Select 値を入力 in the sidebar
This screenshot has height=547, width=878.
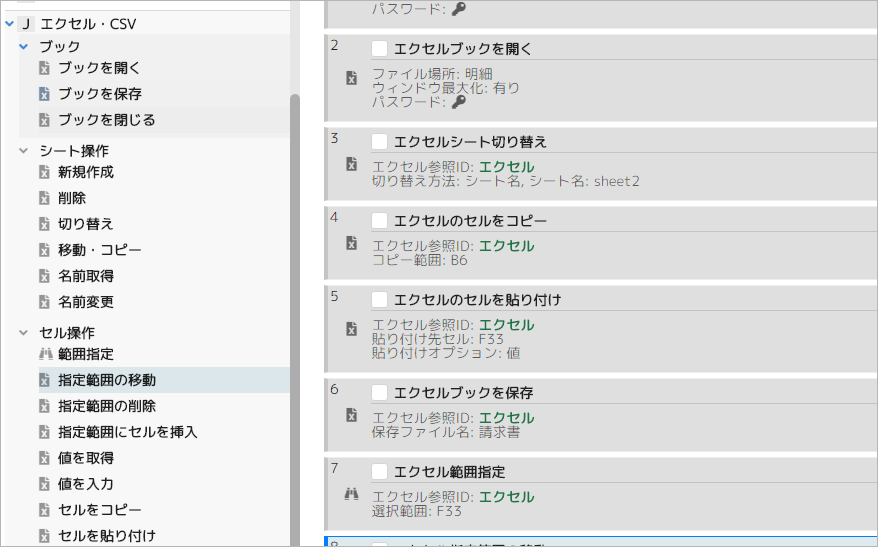86,484
